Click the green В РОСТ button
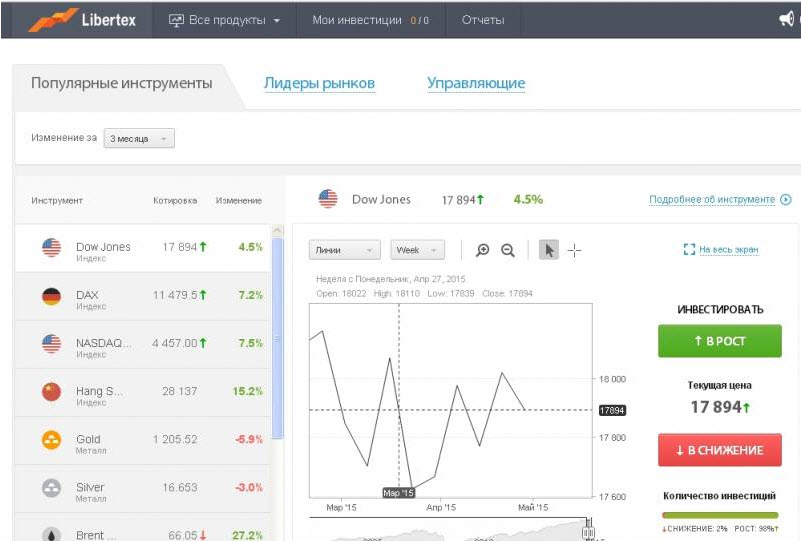Image resolution: width=801 pixels, height=542 pixels. pyautogui.click(x=720, y=341)
